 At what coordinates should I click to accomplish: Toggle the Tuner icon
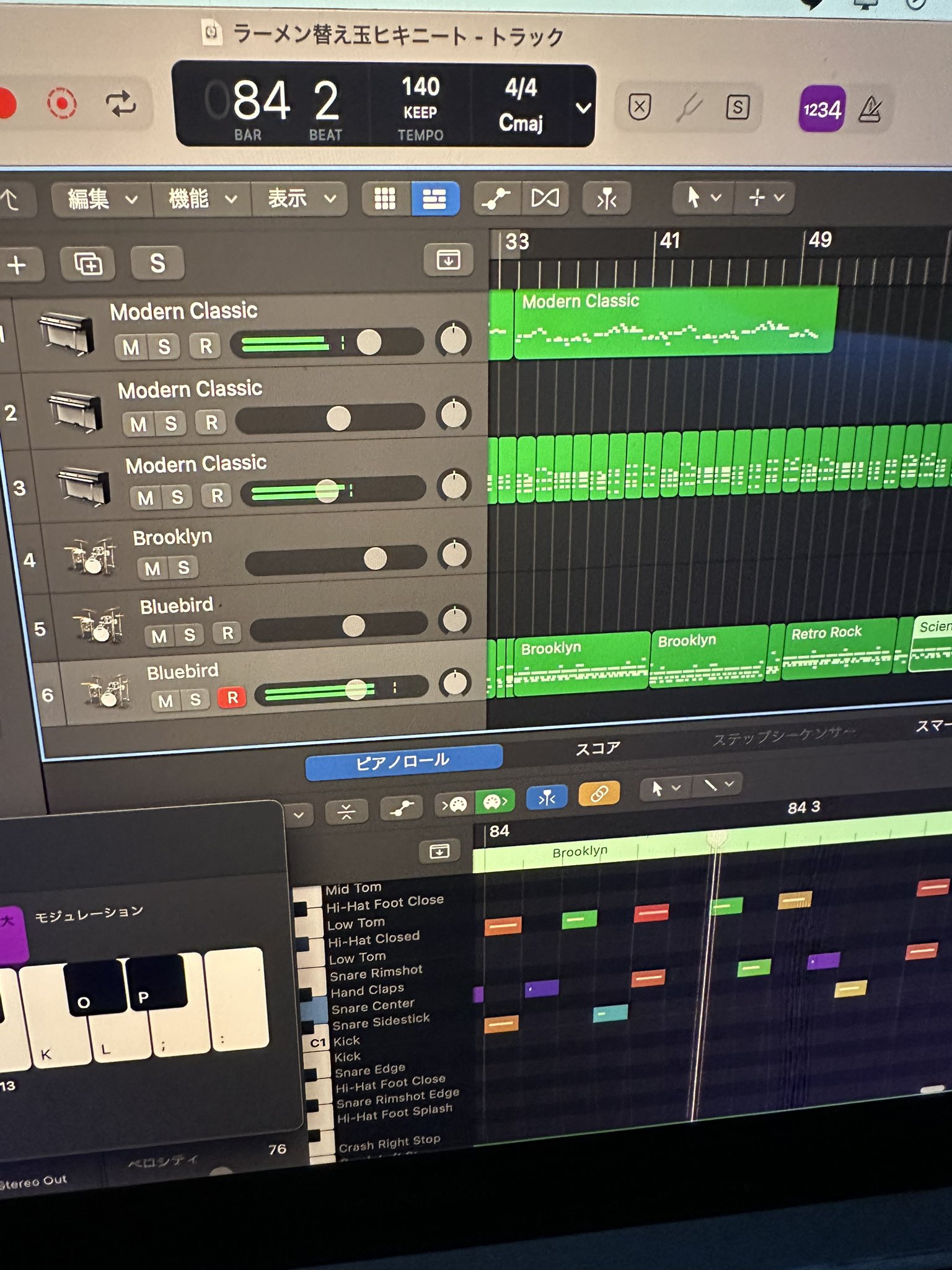pyautogui.click(x=689, y=107)
